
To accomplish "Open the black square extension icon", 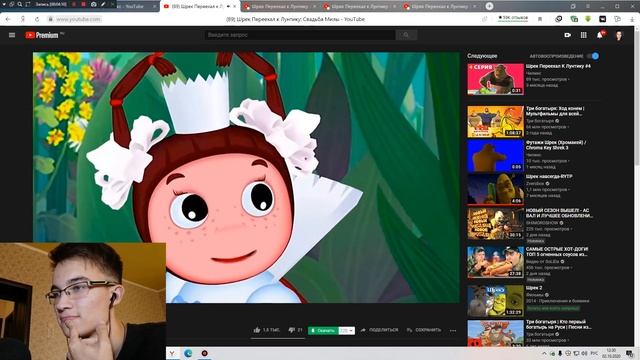I will pos(602,19).
